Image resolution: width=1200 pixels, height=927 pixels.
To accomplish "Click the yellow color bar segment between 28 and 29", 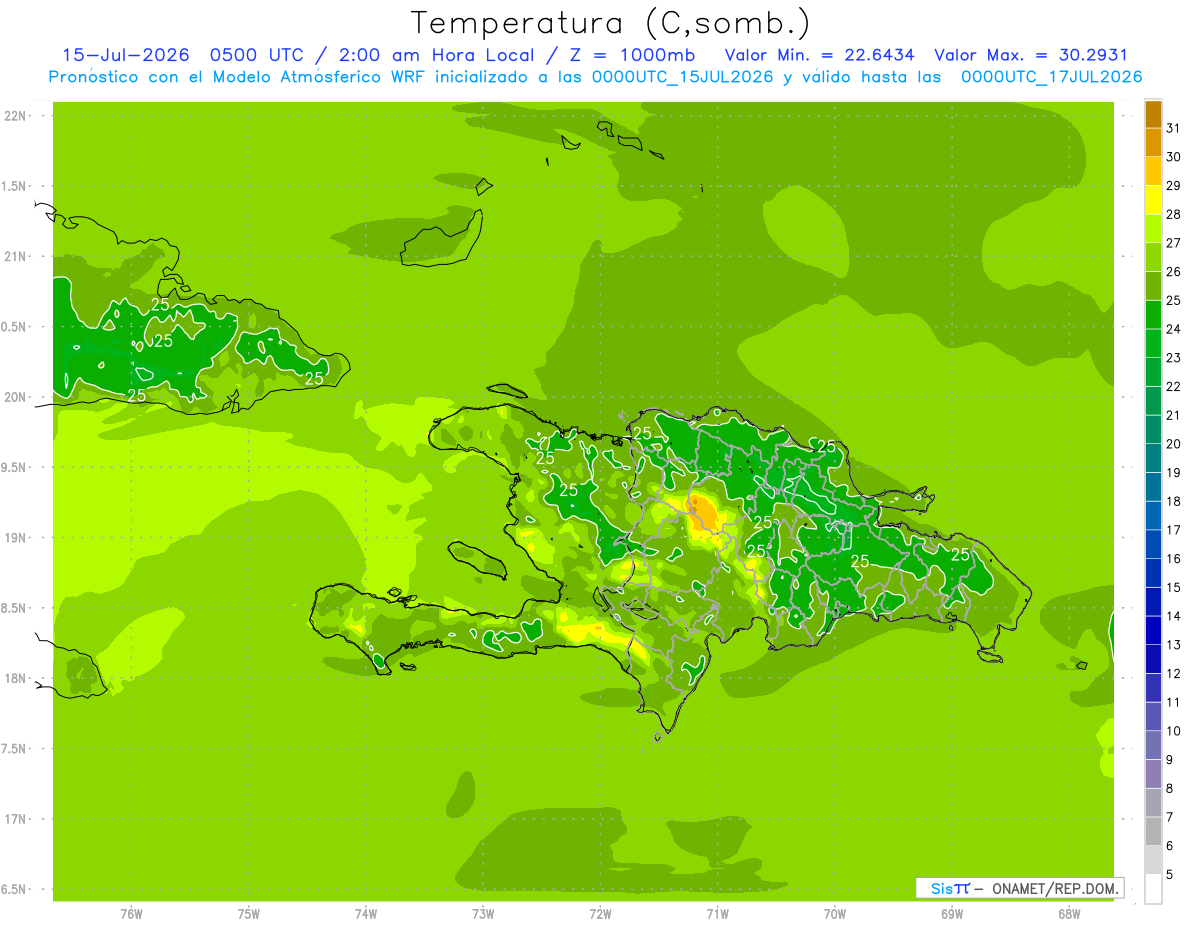I will point(1153,200).
